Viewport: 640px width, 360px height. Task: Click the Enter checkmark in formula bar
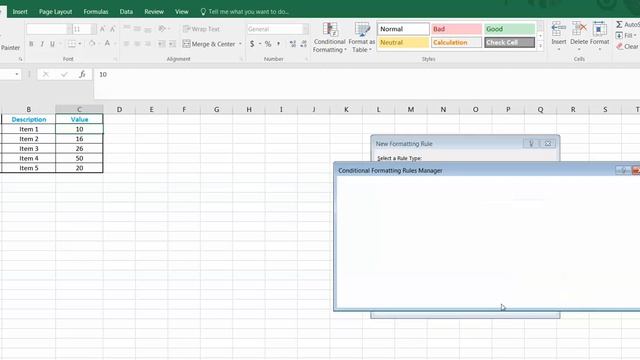point(64,74)
